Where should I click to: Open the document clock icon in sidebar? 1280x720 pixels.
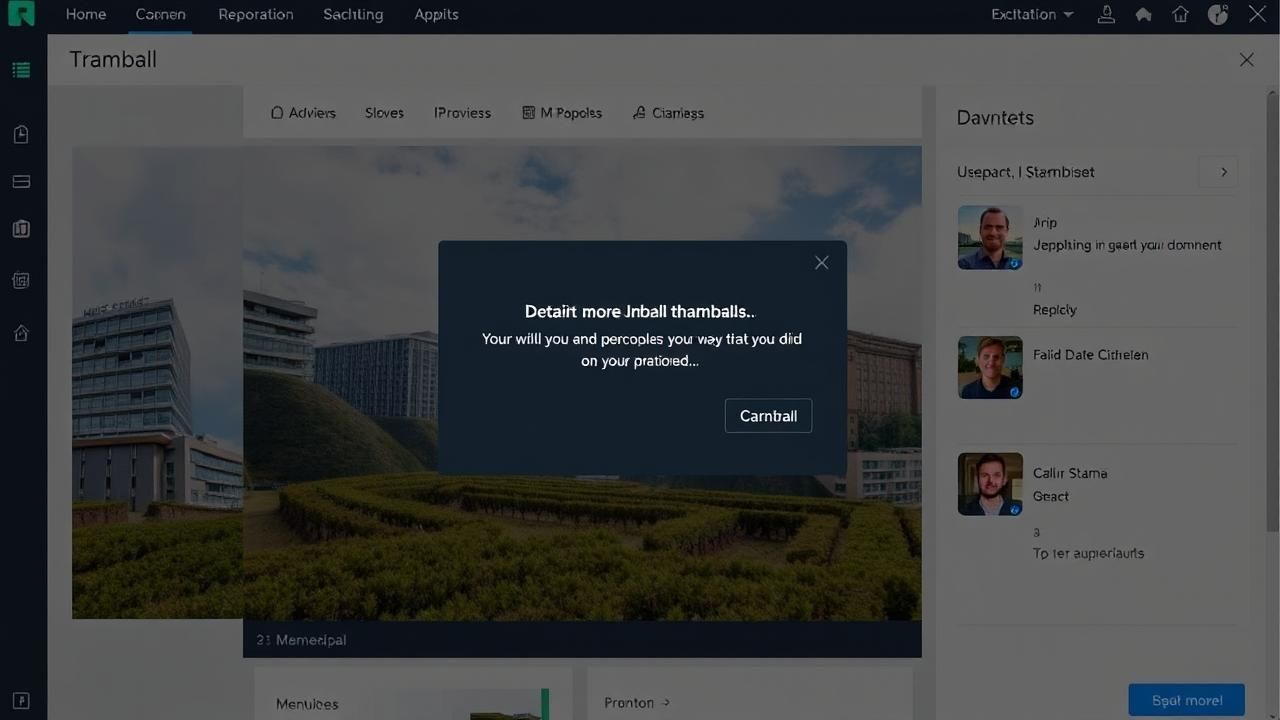(21, 135)
